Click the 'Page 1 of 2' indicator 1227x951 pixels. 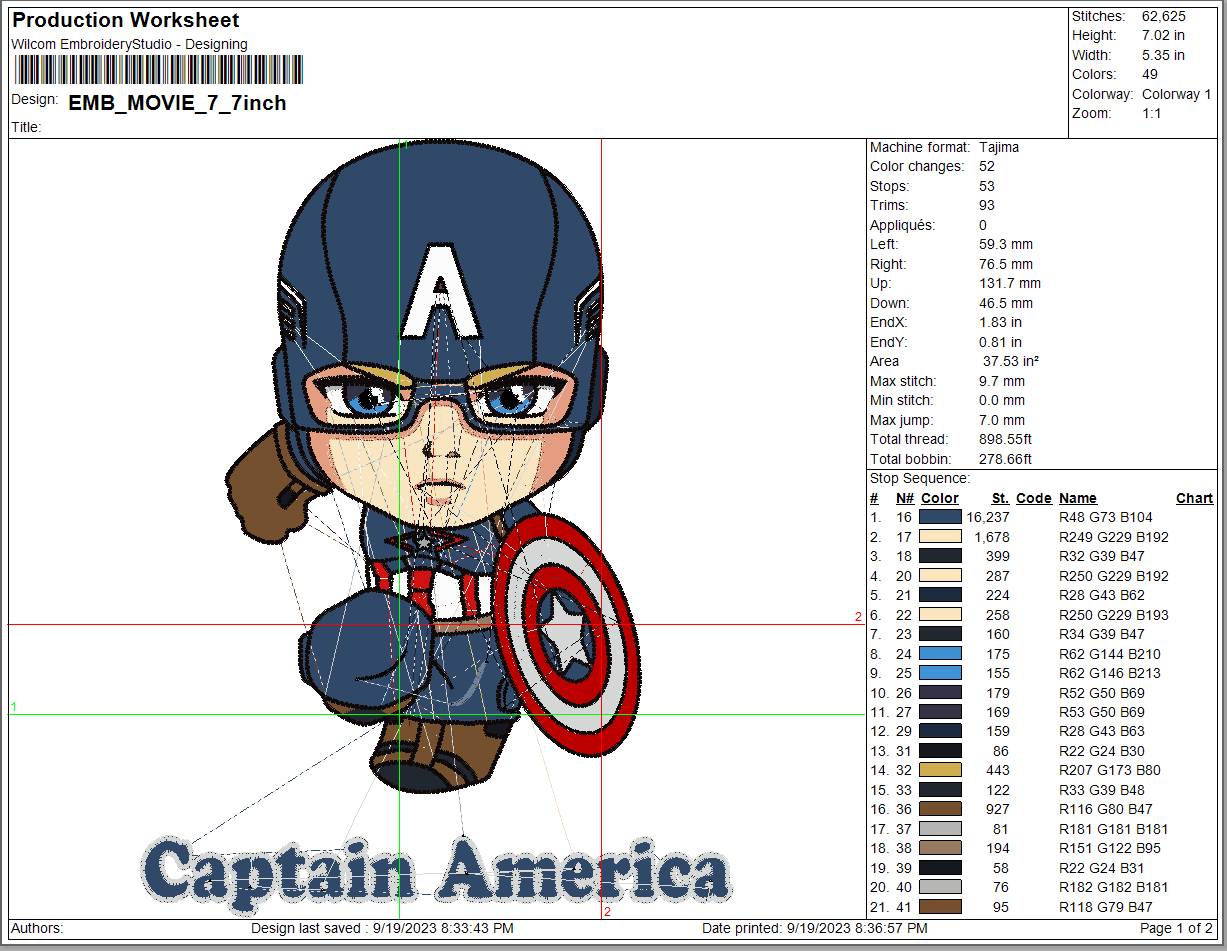[1177, 929]
